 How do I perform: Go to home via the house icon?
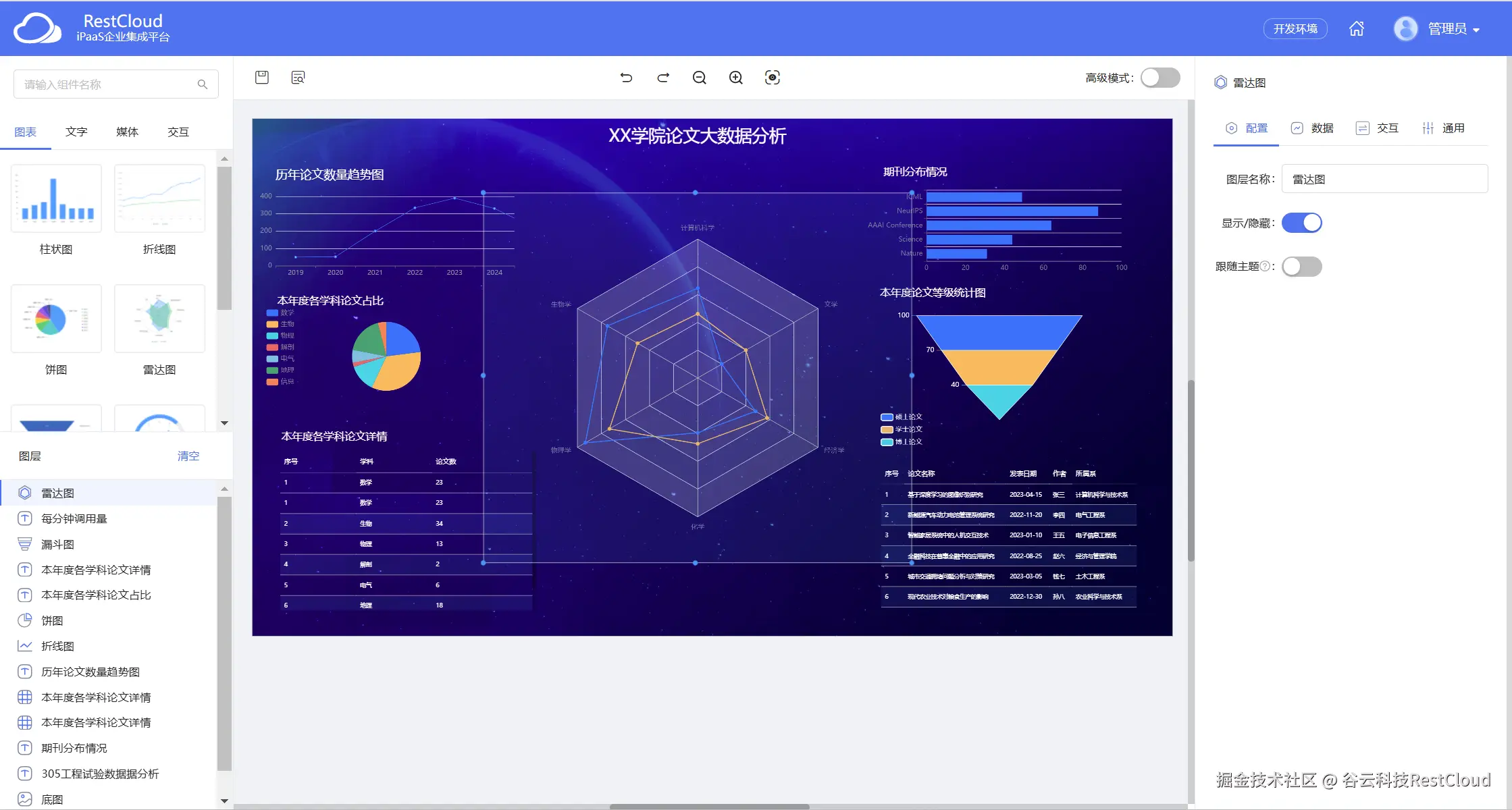1357,28
